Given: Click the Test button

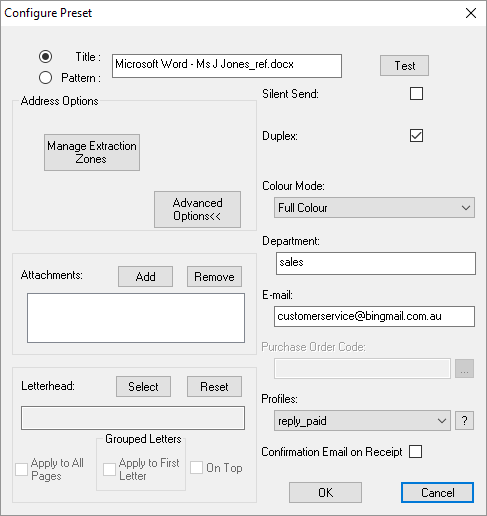Looking at the screenshot, I should click(x=404, y=66).
